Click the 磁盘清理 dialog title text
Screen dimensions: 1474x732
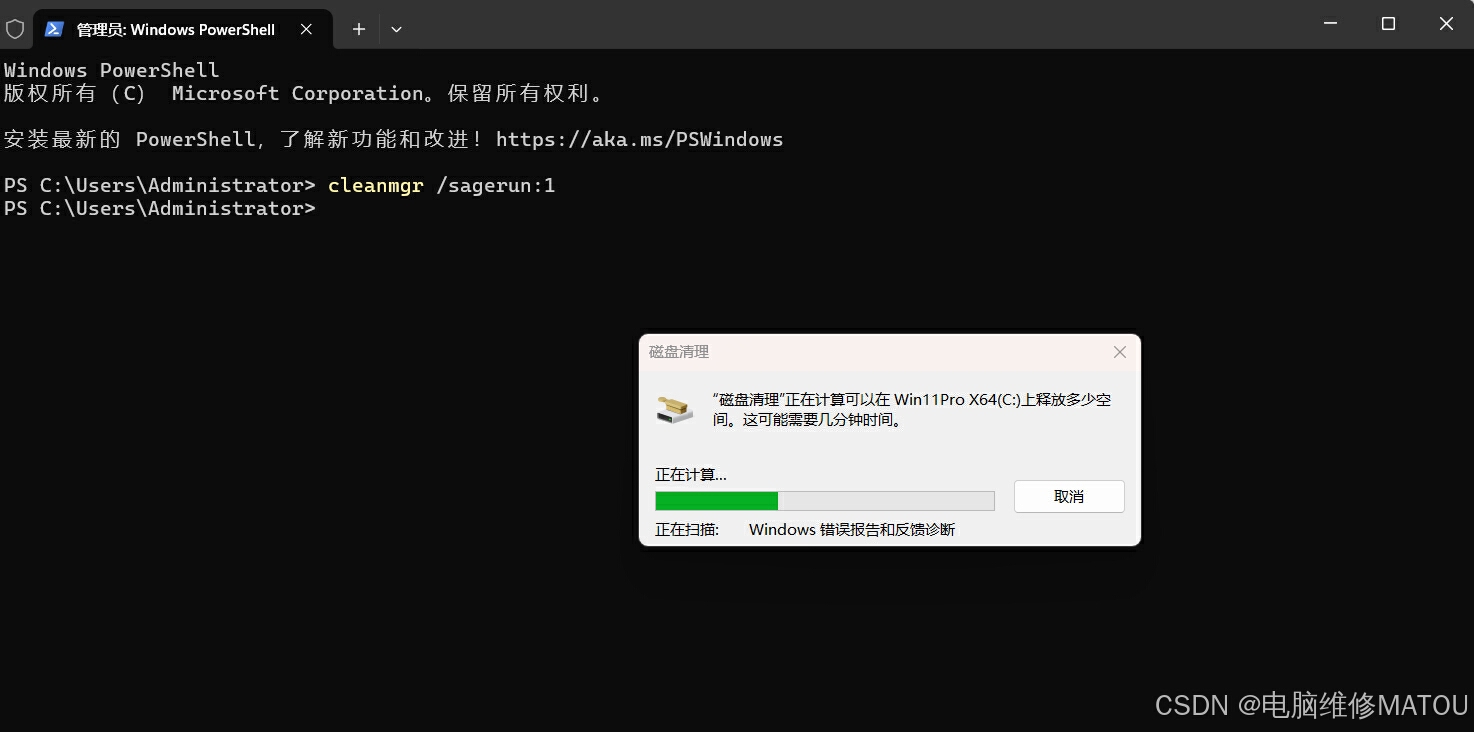pos(679,352)
